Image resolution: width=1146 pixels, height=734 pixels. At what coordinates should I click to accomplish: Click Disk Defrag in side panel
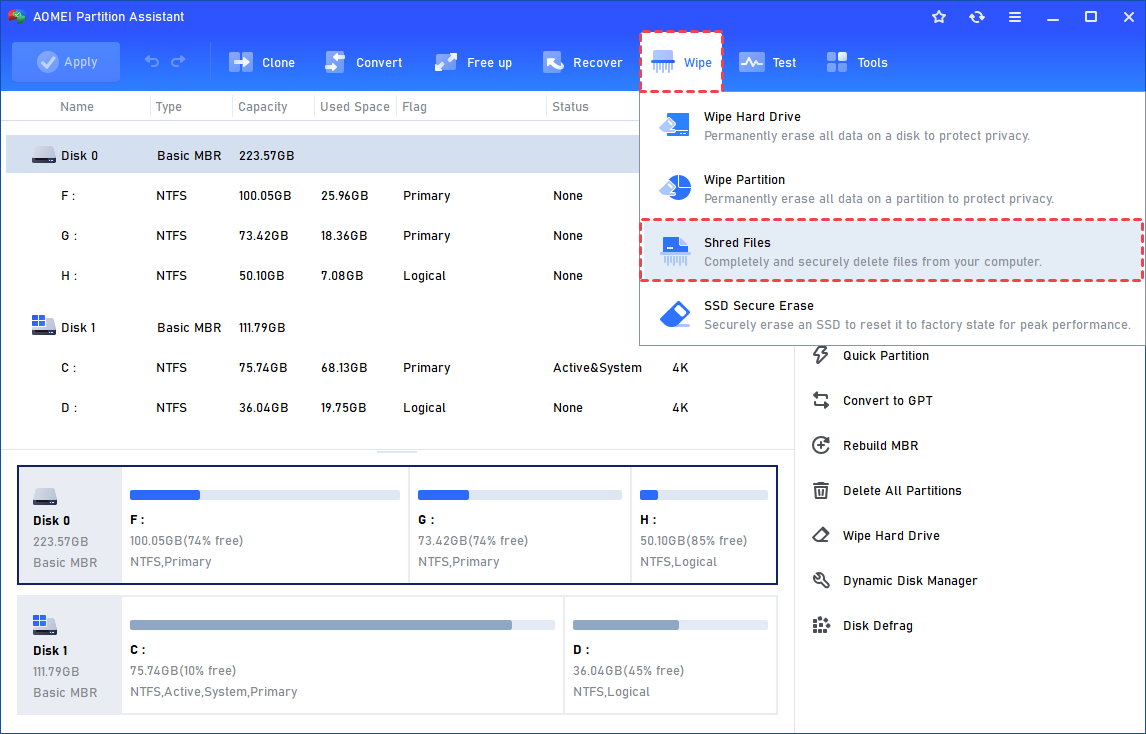(877, 626)
